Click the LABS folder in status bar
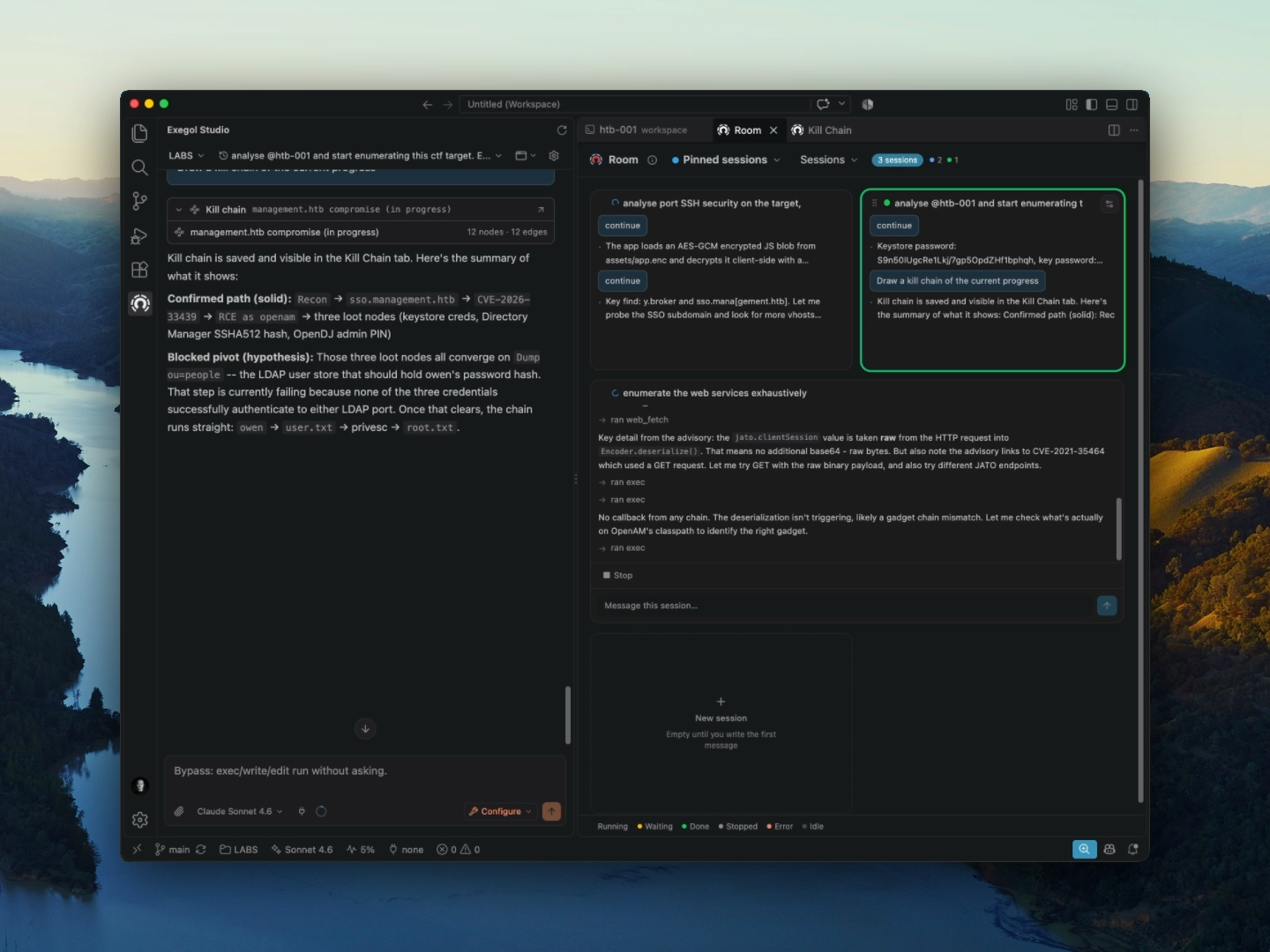The image size is (1270, 952). click(239, 850)
